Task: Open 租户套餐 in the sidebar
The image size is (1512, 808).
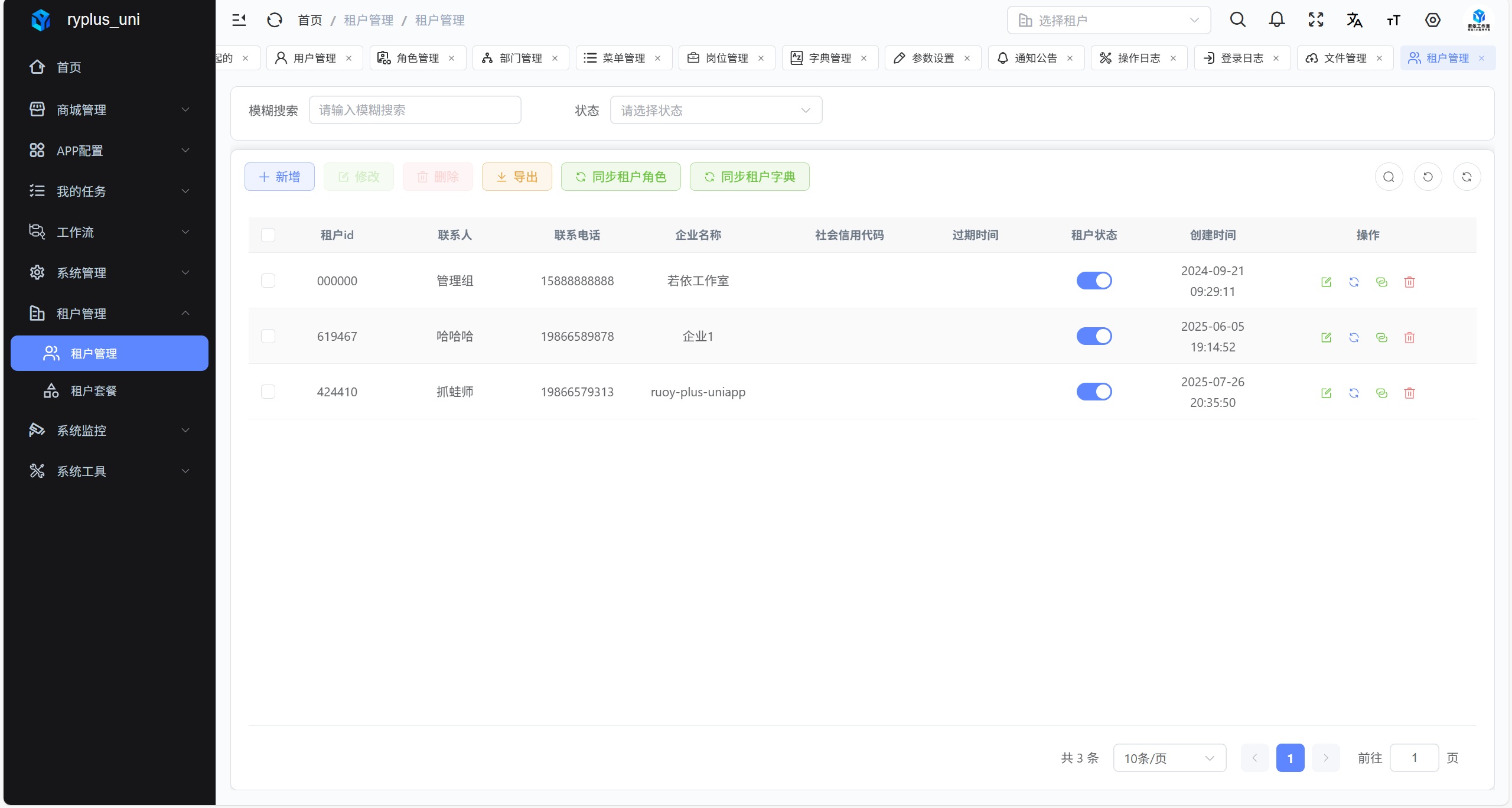Action: (x=93, y=390)
